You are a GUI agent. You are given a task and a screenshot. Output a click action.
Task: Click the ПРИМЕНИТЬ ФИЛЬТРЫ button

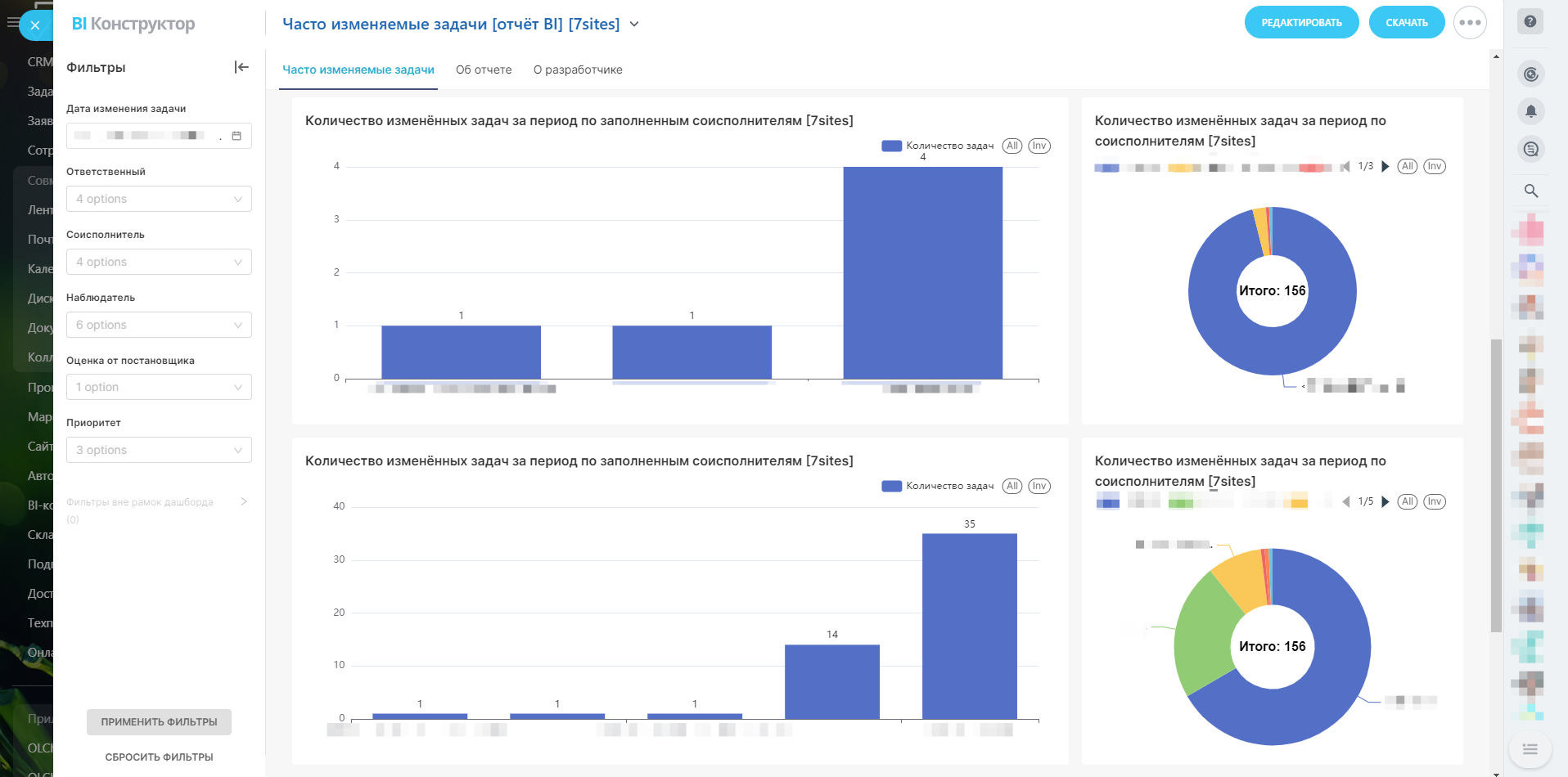click(x=159, y=722)
